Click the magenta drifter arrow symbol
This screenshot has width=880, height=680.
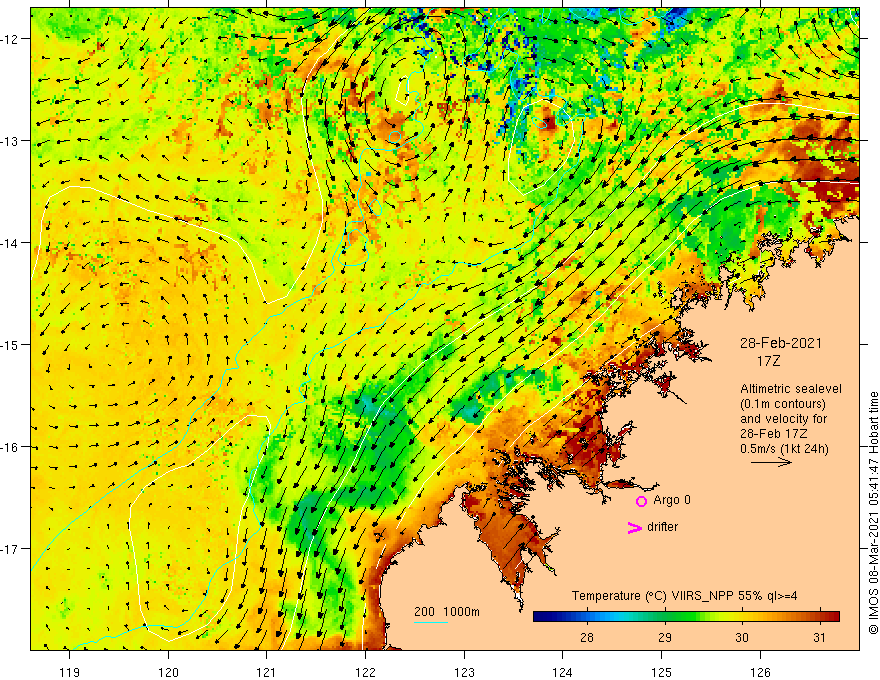635,527
